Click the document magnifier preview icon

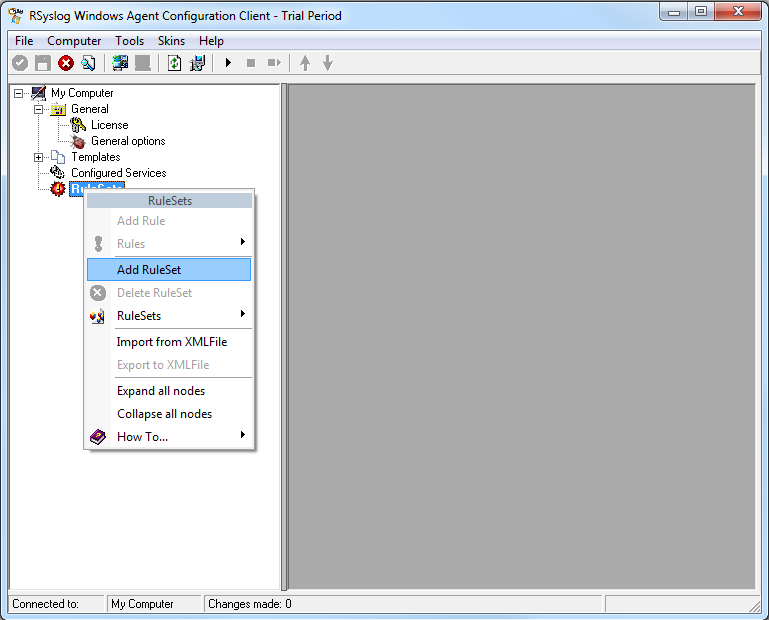click(88, 63)
